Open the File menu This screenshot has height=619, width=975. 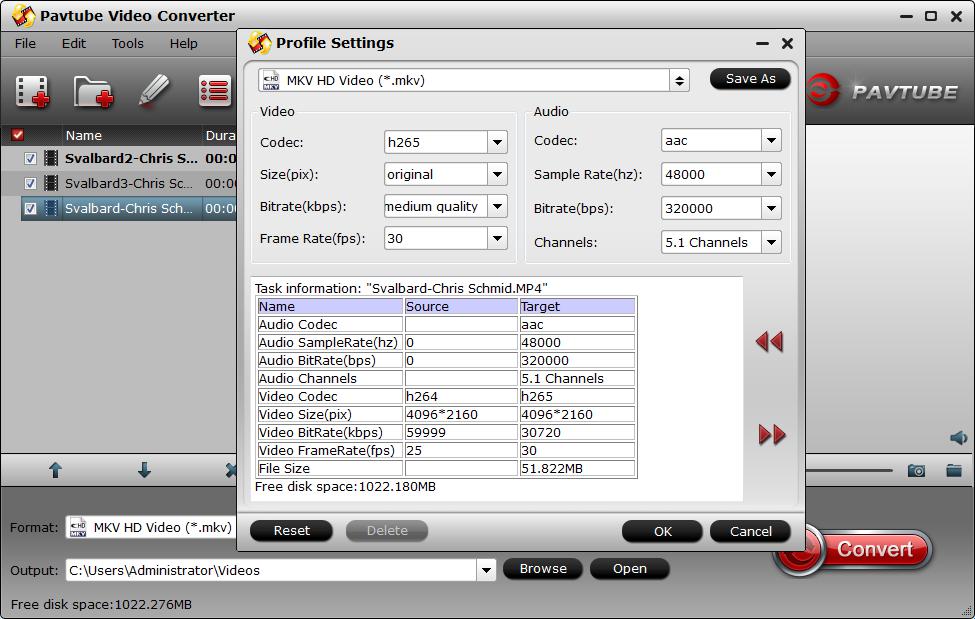[25, 44]
